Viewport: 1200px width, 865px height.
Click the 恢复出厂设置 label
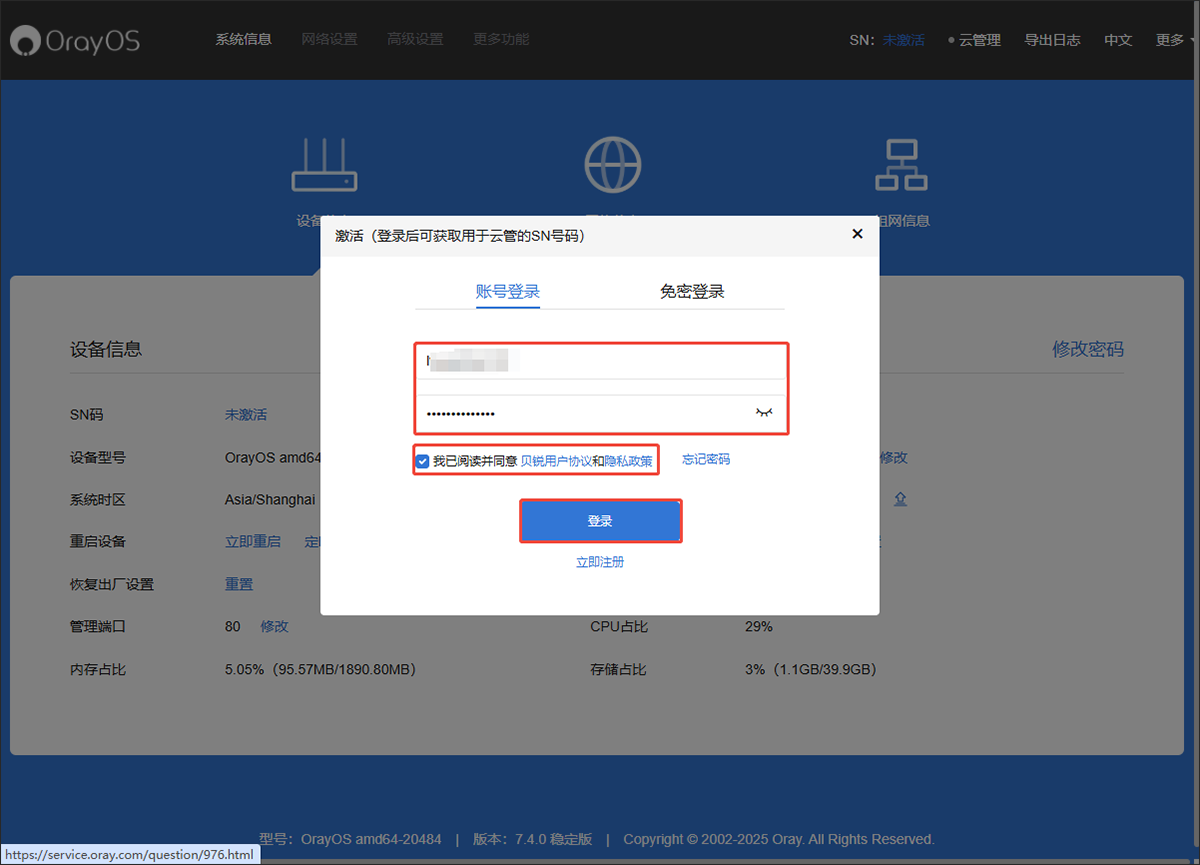tap(112, 584)
